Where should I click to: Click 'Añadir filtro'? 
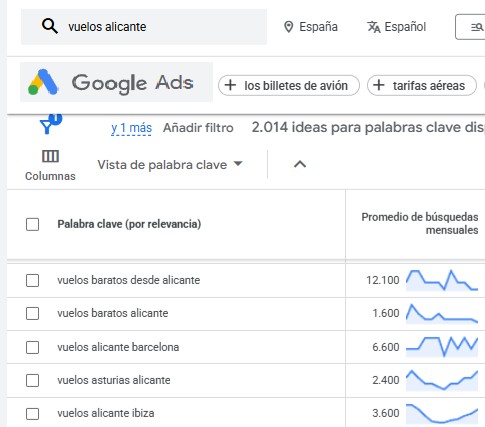click(x=198, y=128)
